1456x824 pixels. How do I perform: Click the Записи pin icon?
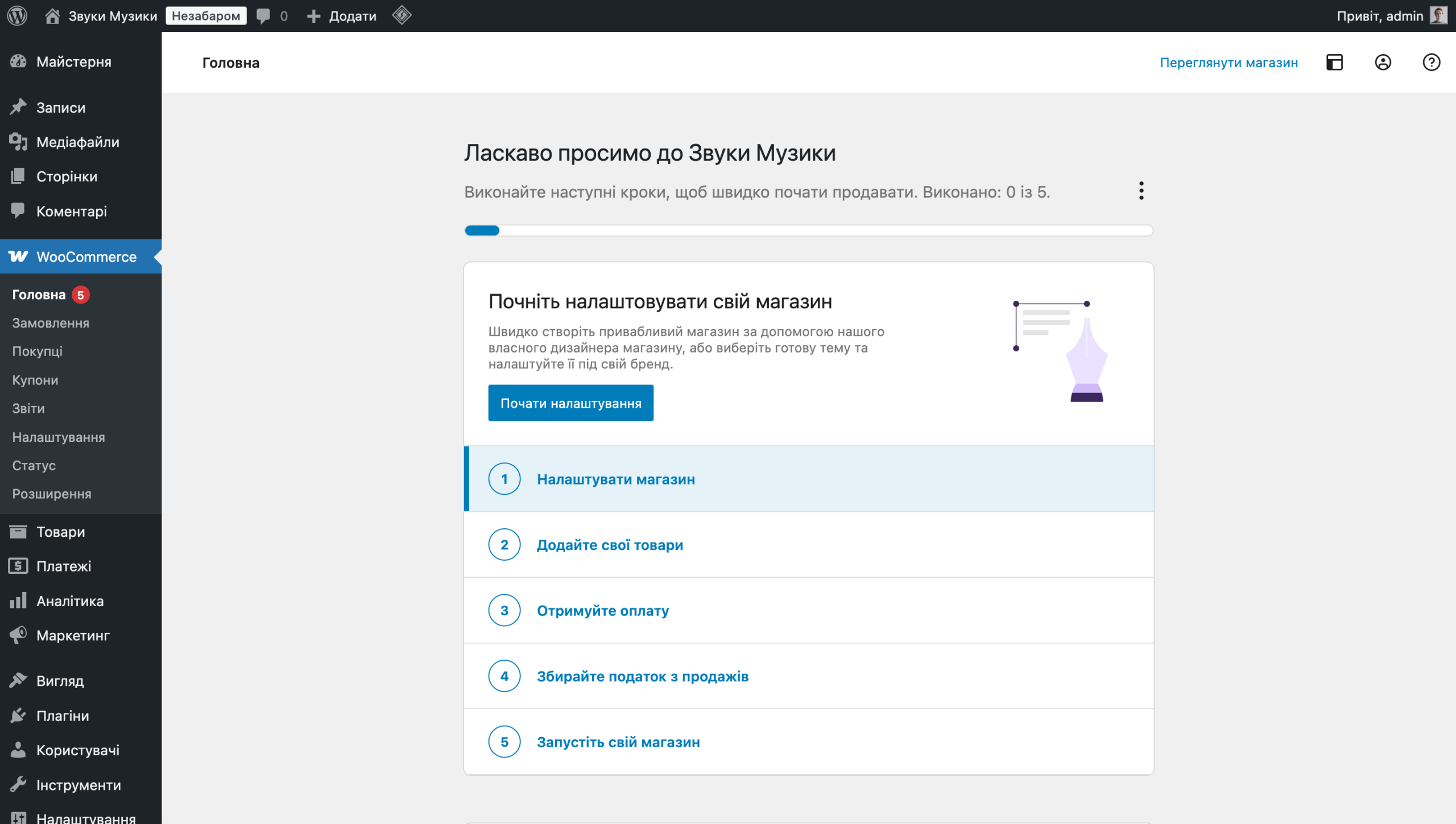coord(18,107)
